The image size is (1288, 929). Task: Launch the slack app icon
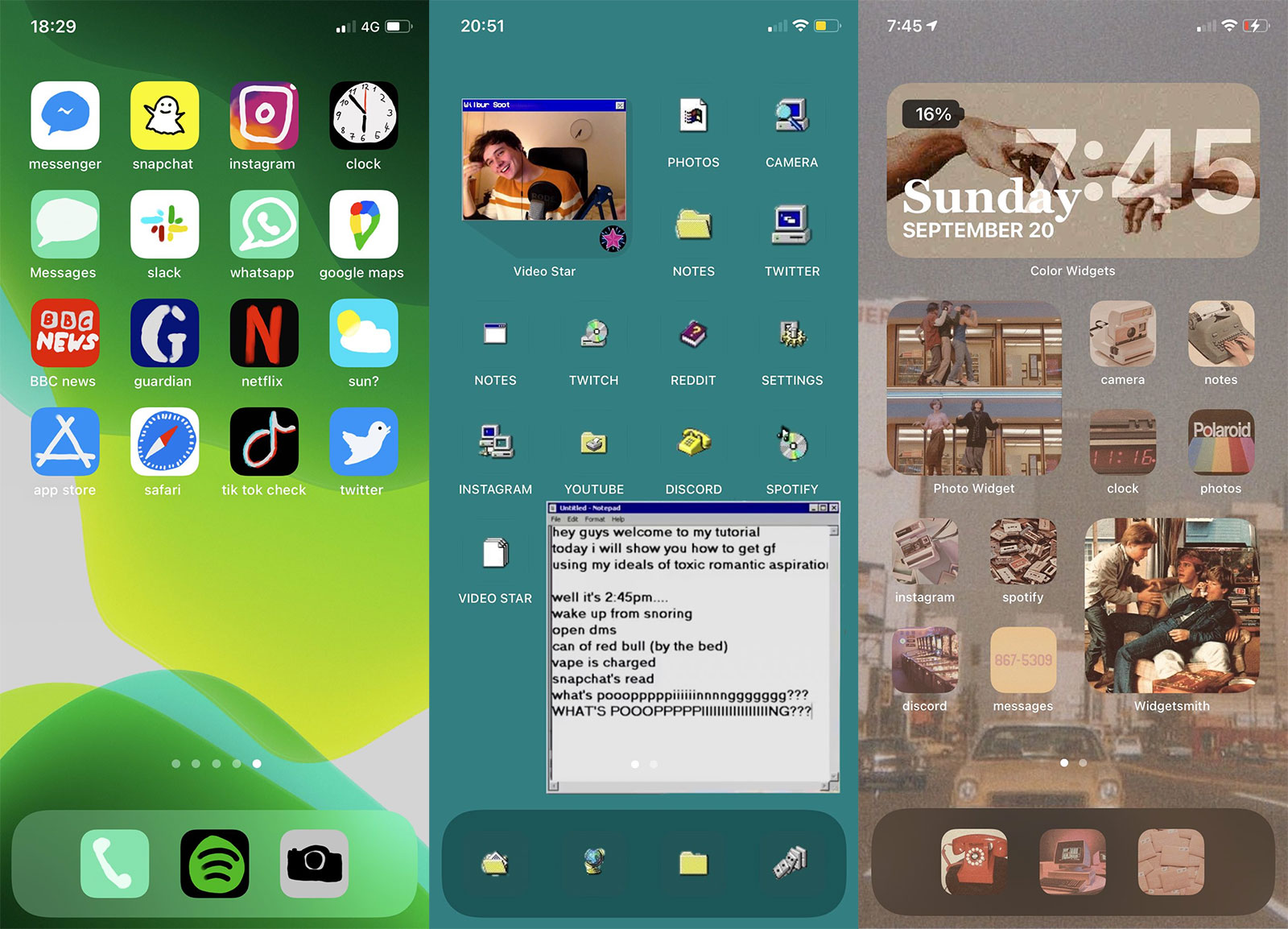pos(164,224)
